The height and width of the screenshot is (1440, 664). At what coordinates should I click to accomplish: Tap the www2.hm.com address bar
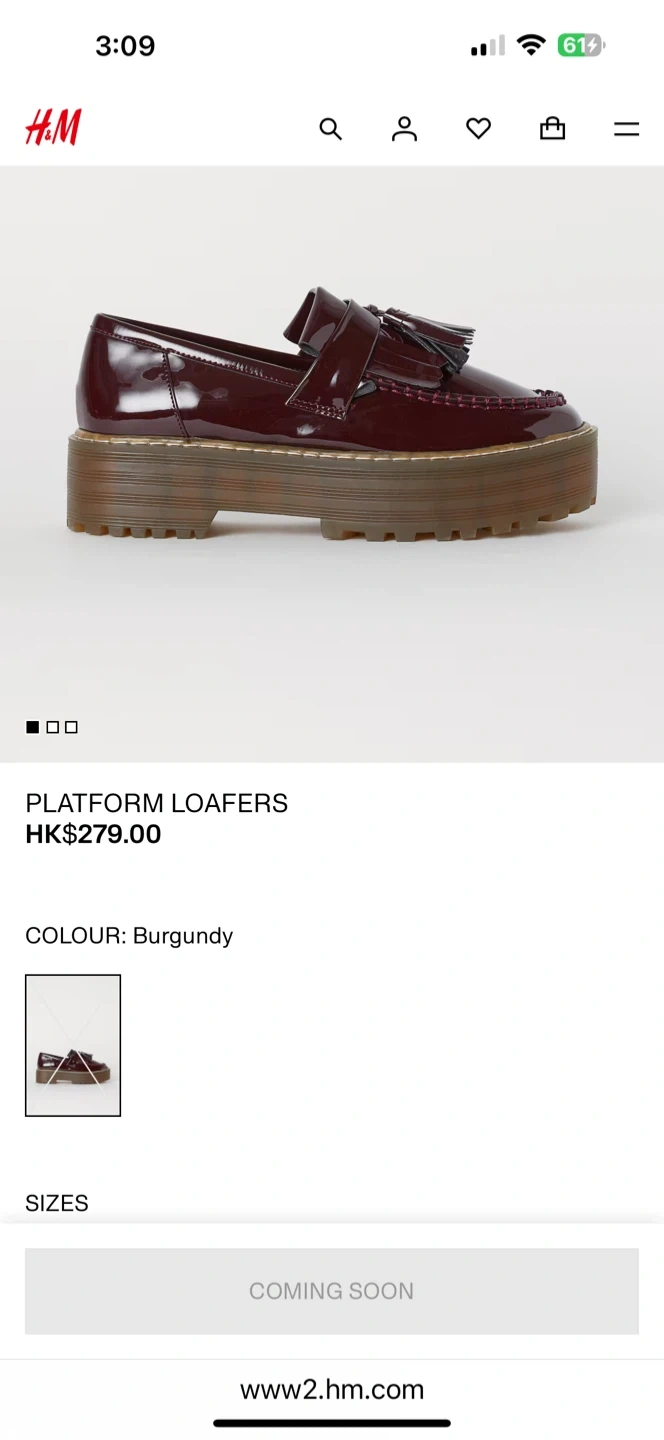332,1389
